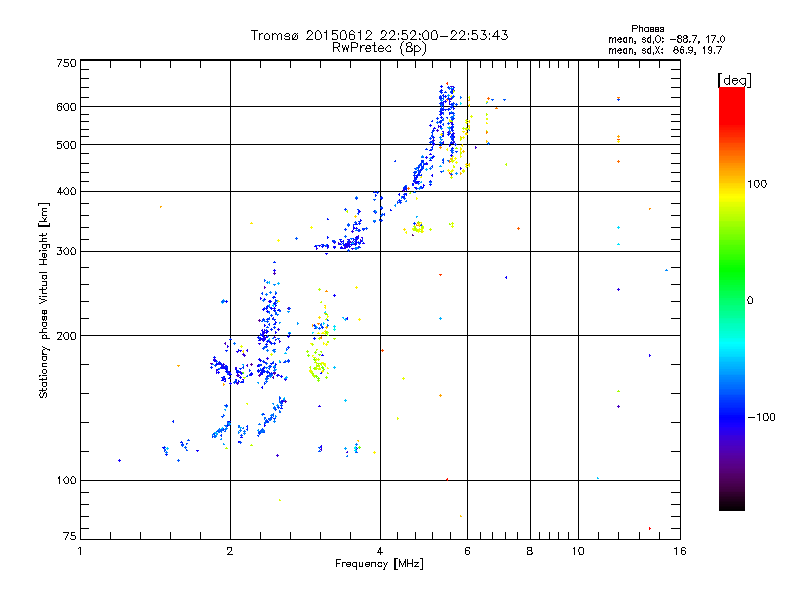Click the yellow-green cluster below 200 km near 3 MHz
This screenshot has width=800, height=600.
(317, 366)
